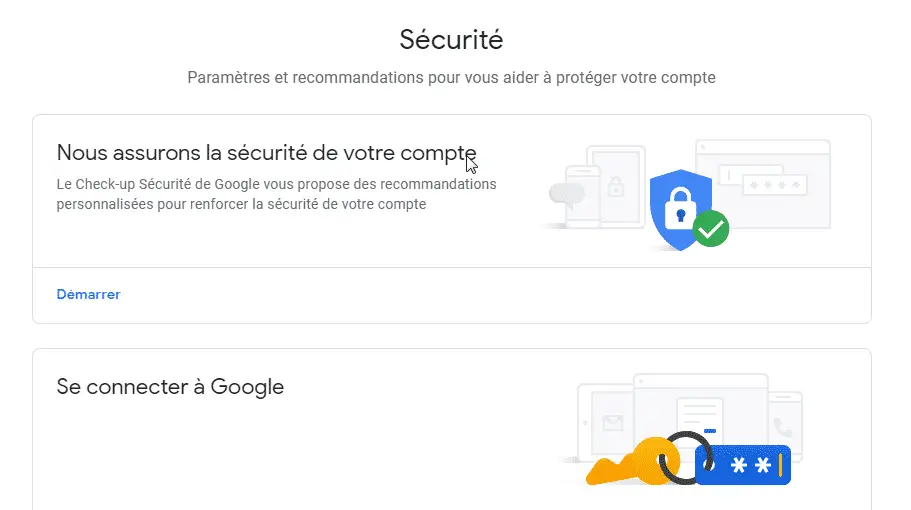
Task: Click the green checkmark badge
Action: (711, 229)
